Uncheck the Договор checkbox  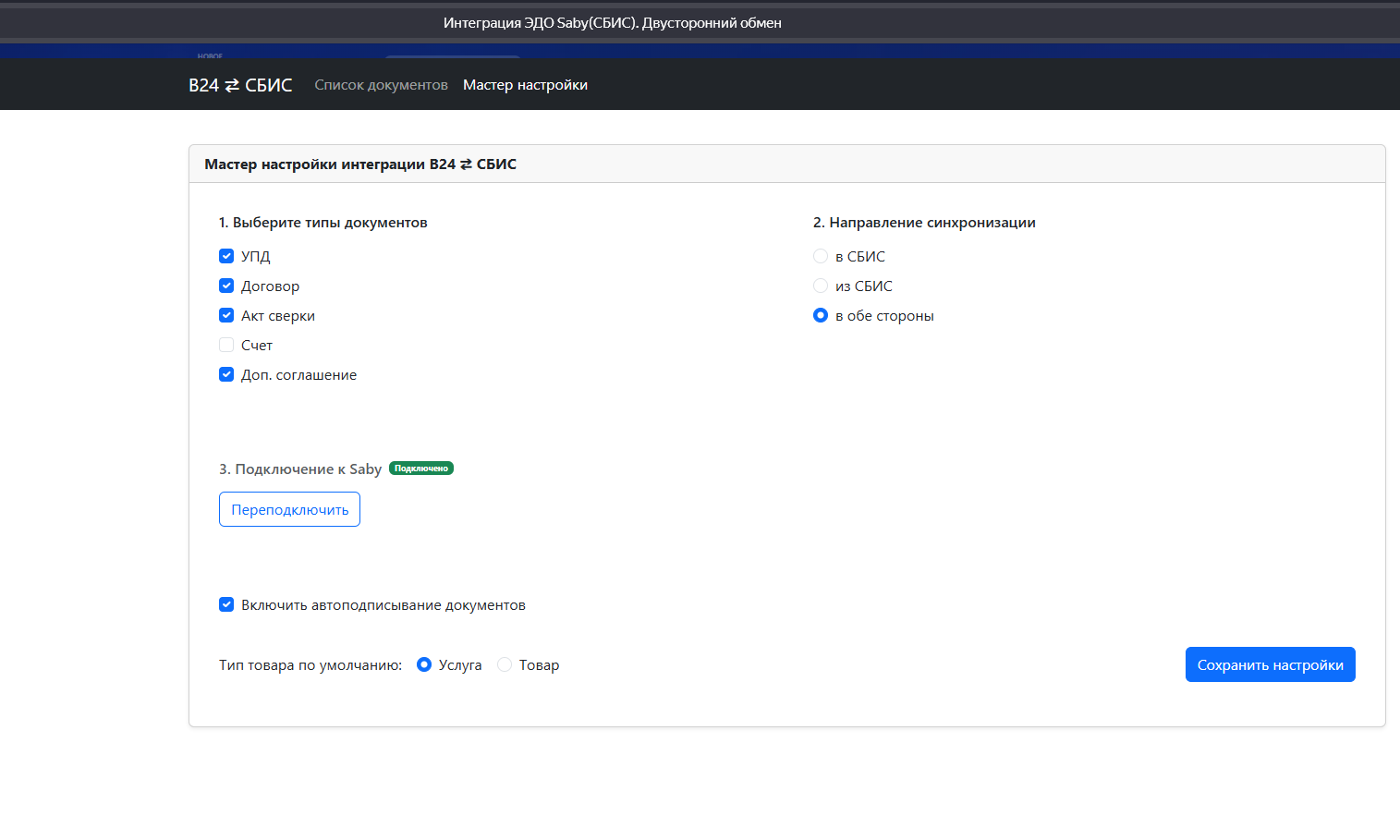[226, 286]
